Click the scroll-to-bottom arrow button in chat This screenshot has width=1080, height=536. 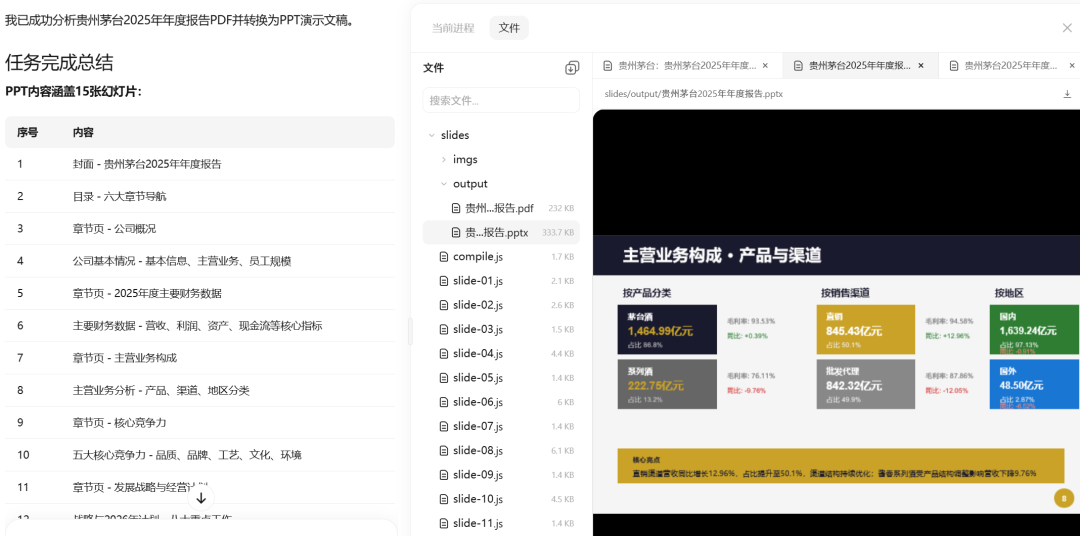[201, 497]
